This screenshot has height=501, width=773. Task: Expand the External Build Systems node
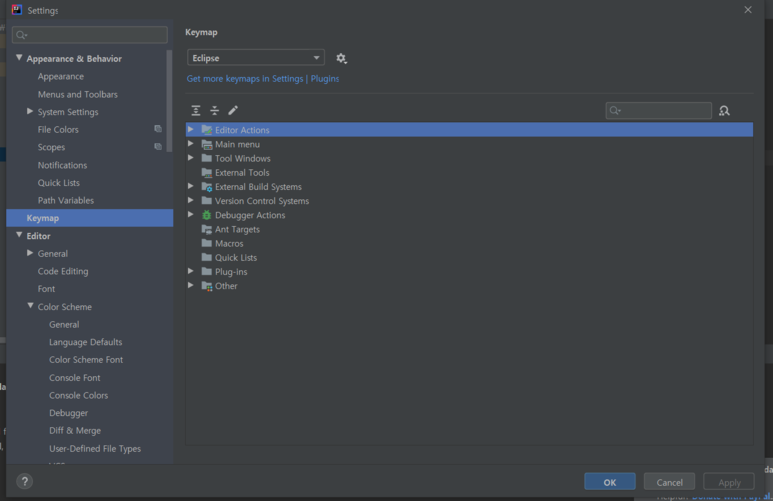click(x=191, y=186)
